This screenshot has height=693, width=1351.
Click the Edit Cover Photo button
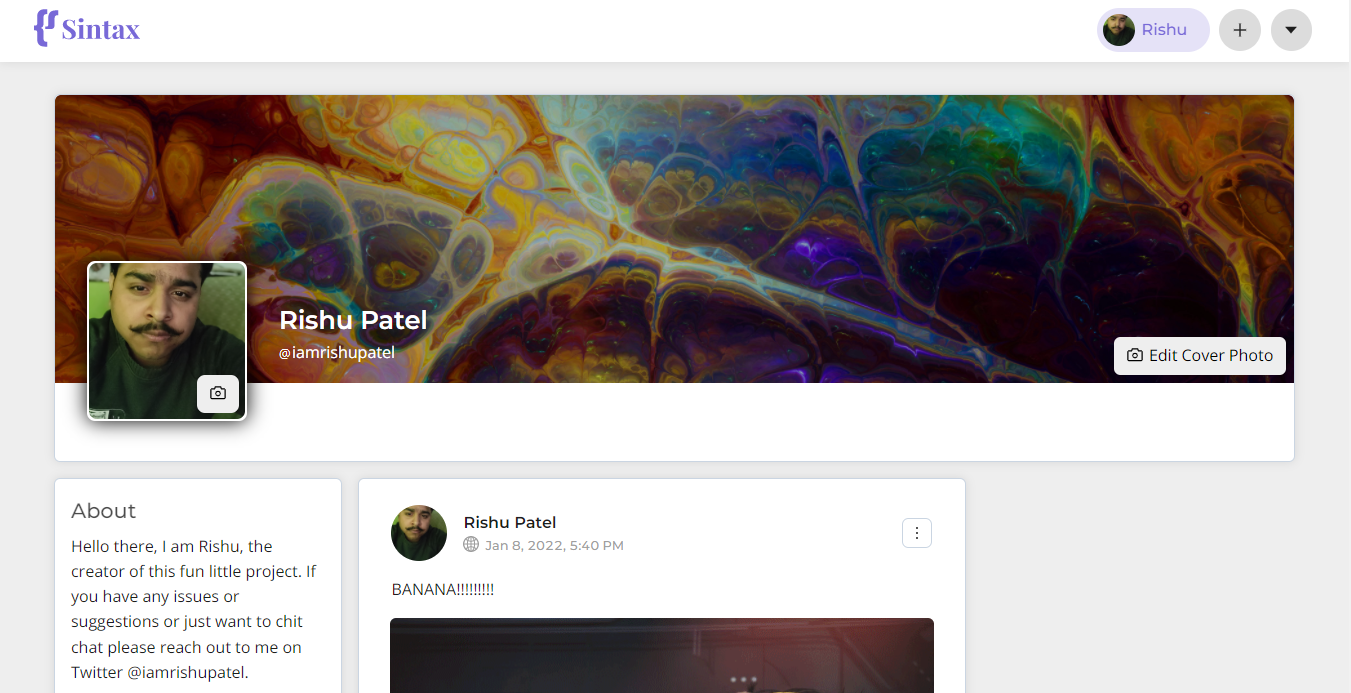coord(1200,355)
